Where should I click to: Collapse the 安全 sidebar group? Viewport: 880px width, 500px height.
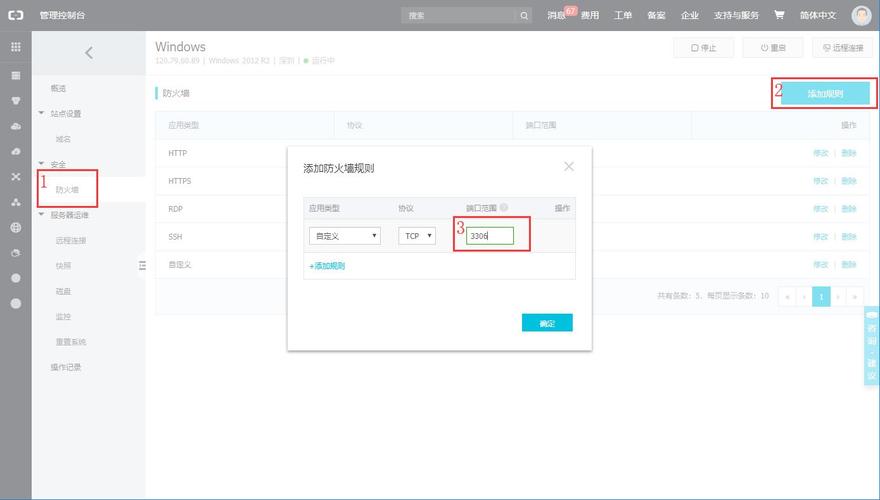tap(41, 164)
